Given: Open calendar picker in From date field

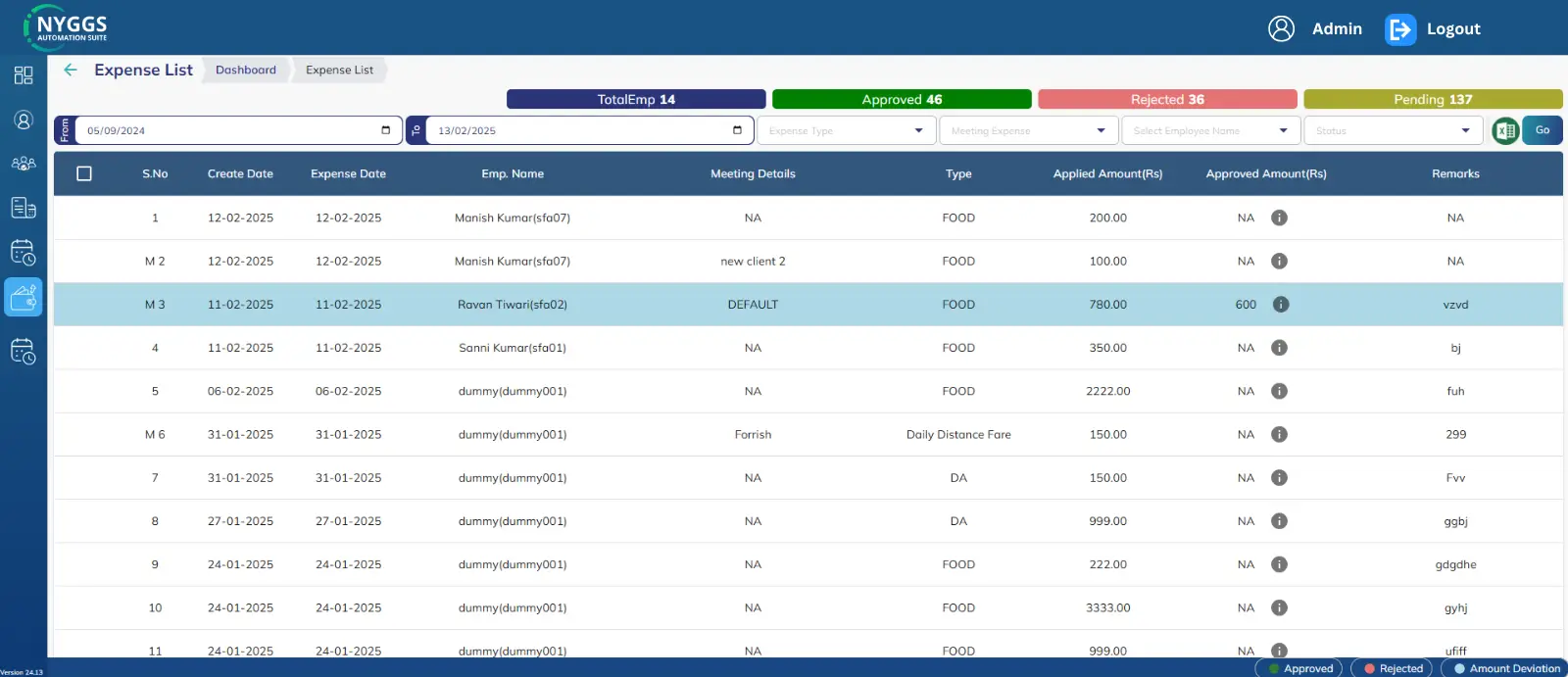Looking at the screenshot, I should [x=386, y=130].
